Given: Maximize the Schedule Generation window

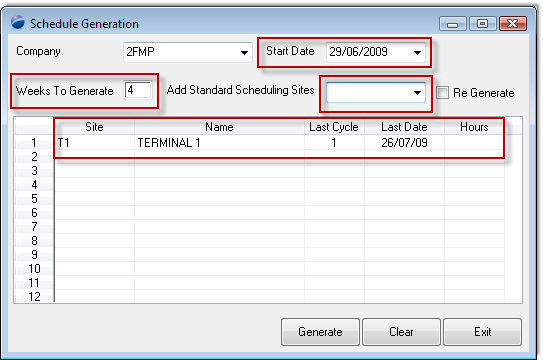Looking at the screenshot, I should click(482, 24).
